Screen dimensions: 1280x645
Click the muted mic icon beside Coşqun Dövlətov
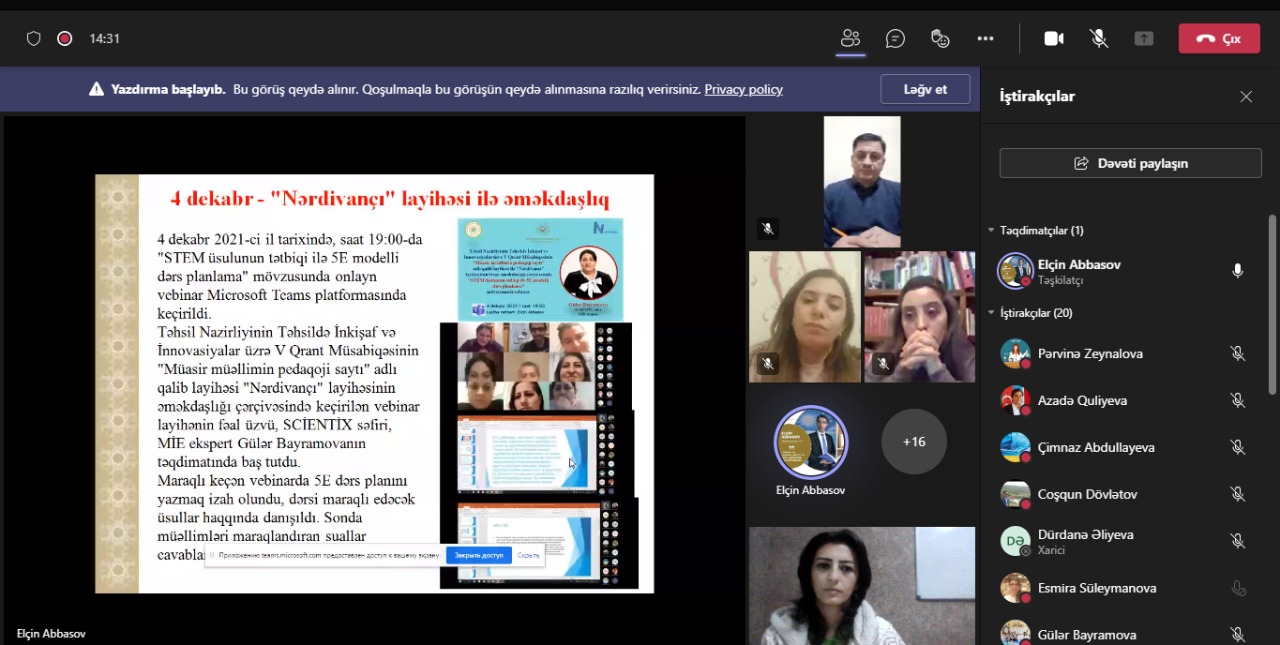1237,494
